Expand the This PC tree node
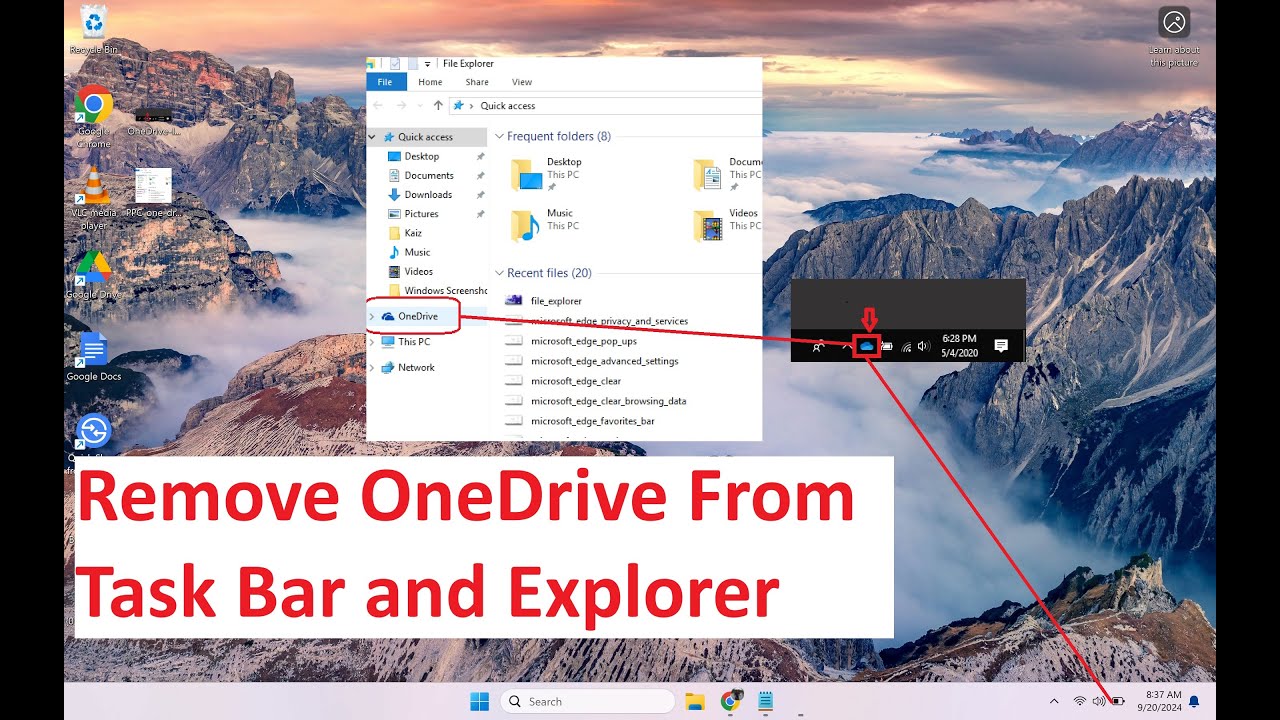1280x720 pixels. 372,342
